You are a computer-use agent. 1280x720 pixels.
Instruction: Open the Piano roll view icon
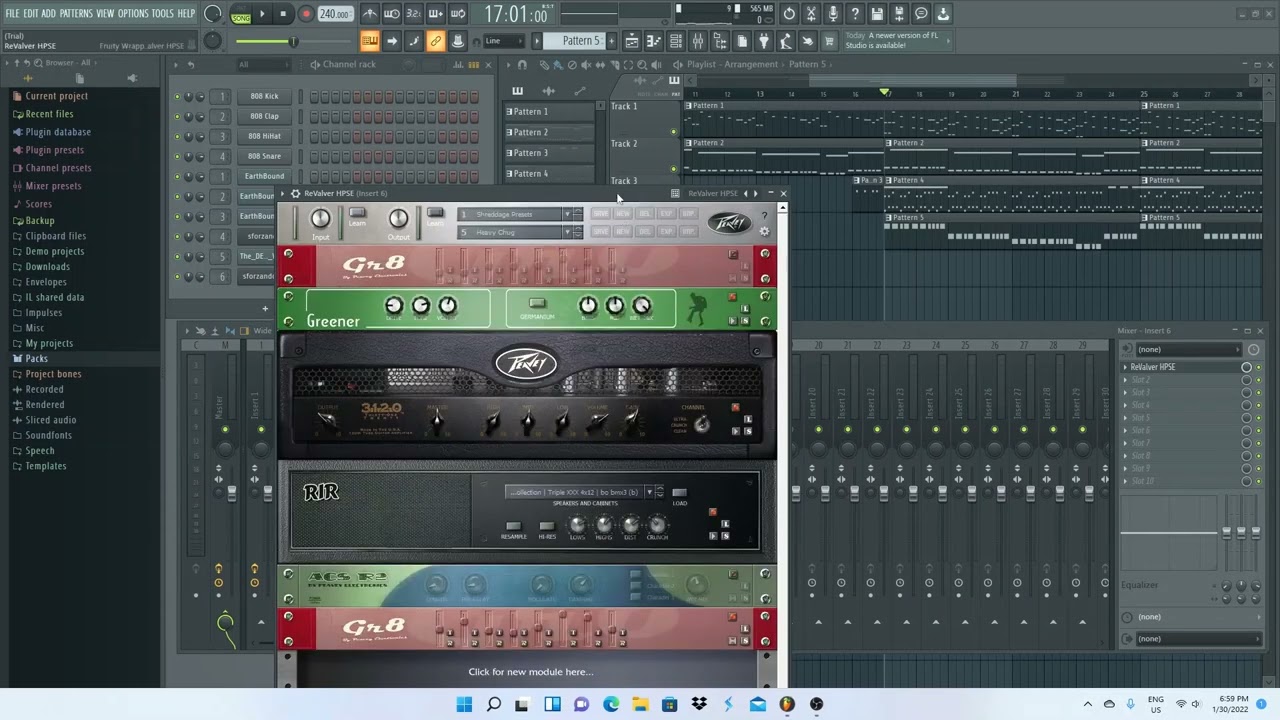[x=654, y=41]
